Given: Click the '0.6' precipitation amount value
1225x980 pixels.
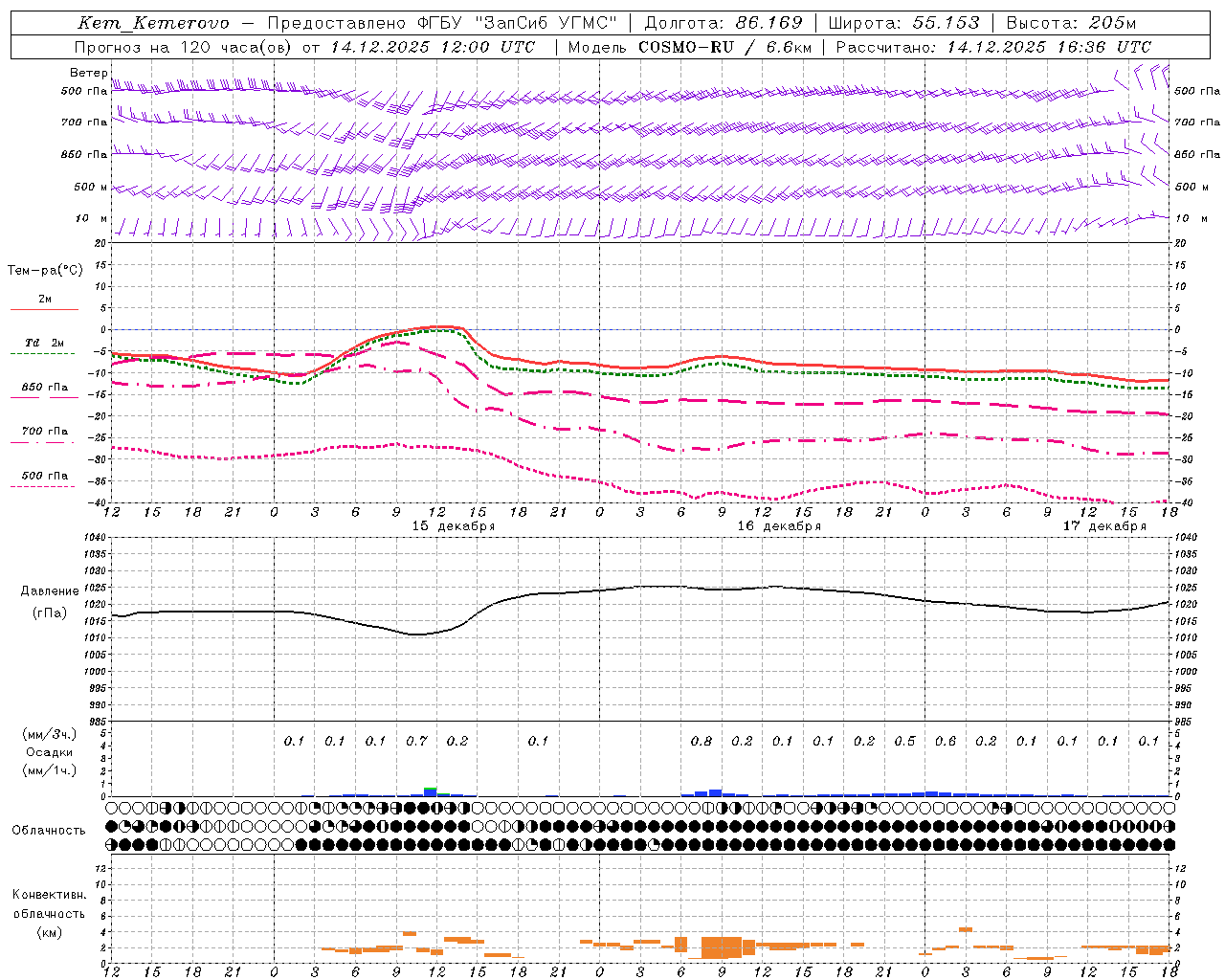Looking at the screenshot, I should pos(946,741).
